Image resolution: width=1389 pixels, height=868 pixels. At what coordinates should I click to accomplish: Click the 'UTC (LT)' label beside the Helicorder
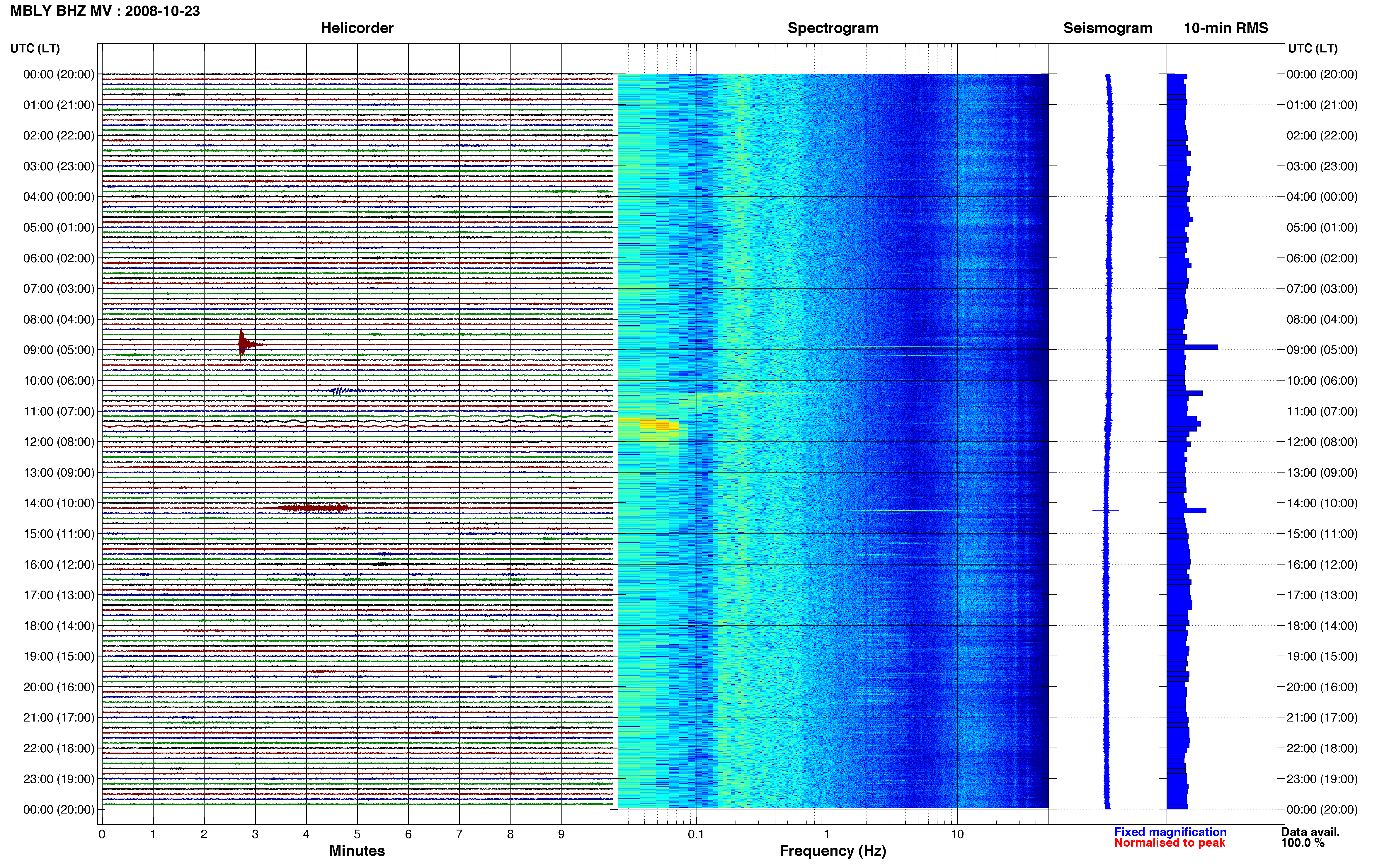[35, 48]
